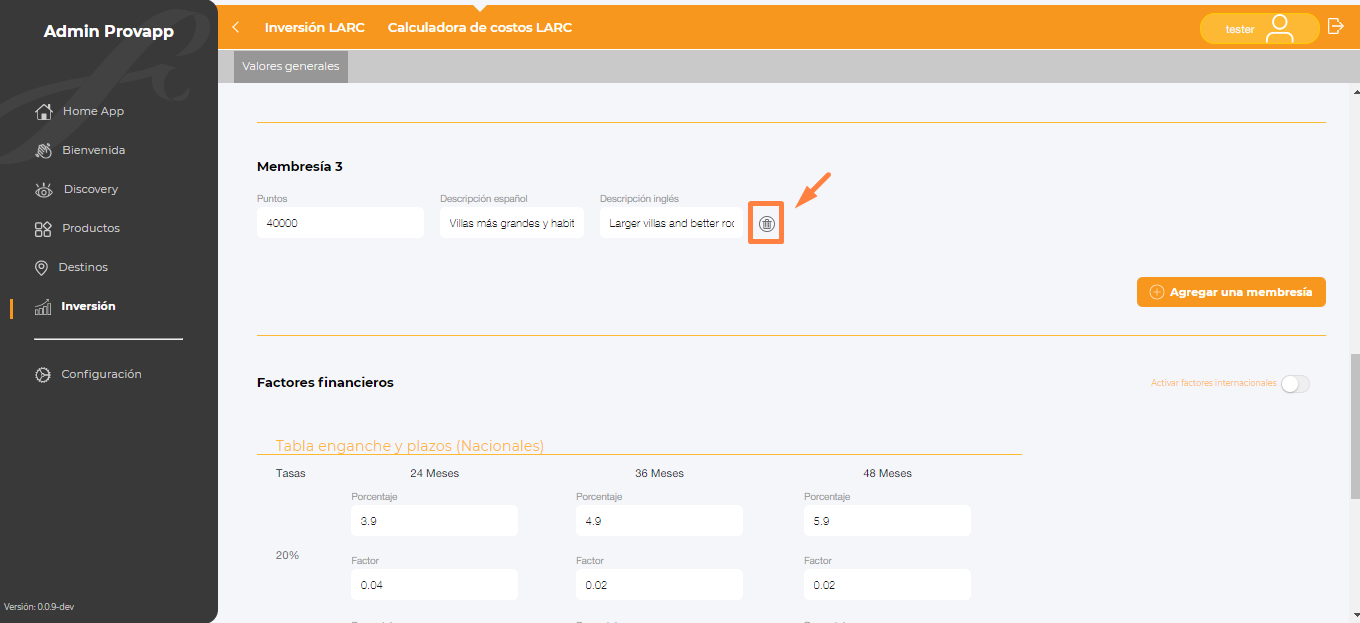Click Tabla enganche y plazos (Nacionales) title

point(410,446)
